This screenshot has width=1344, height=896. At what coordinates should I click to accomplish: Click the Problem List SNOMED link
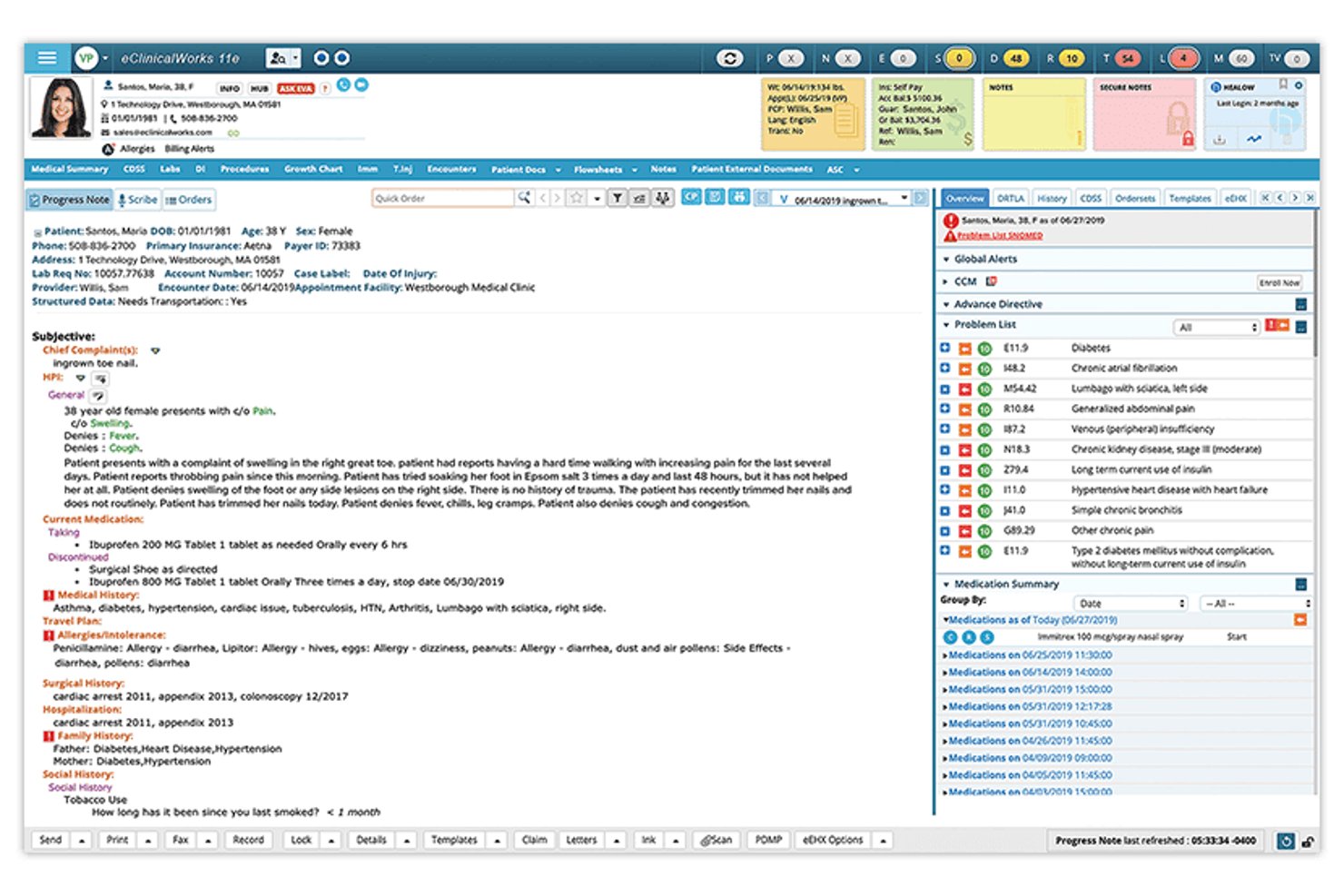tap(1000, 235)
